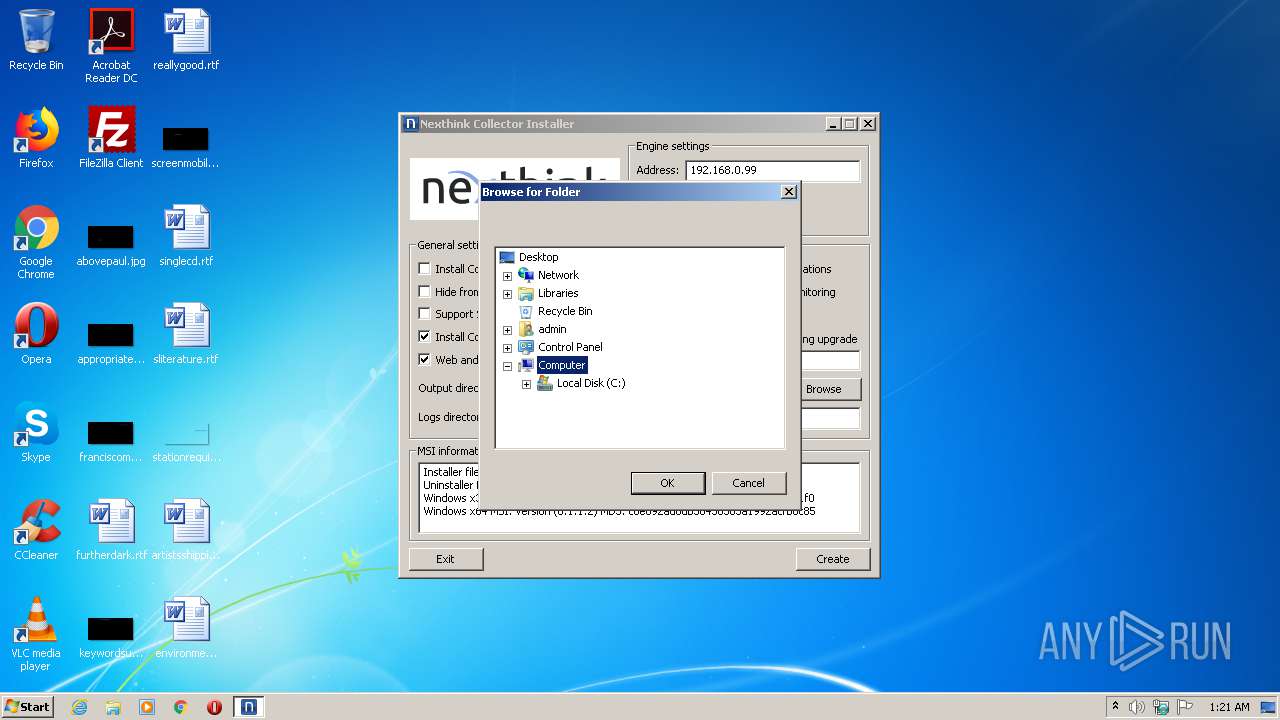
Task: Select singlecd.rtf file on desktop
Action: (x=186, y=236)
